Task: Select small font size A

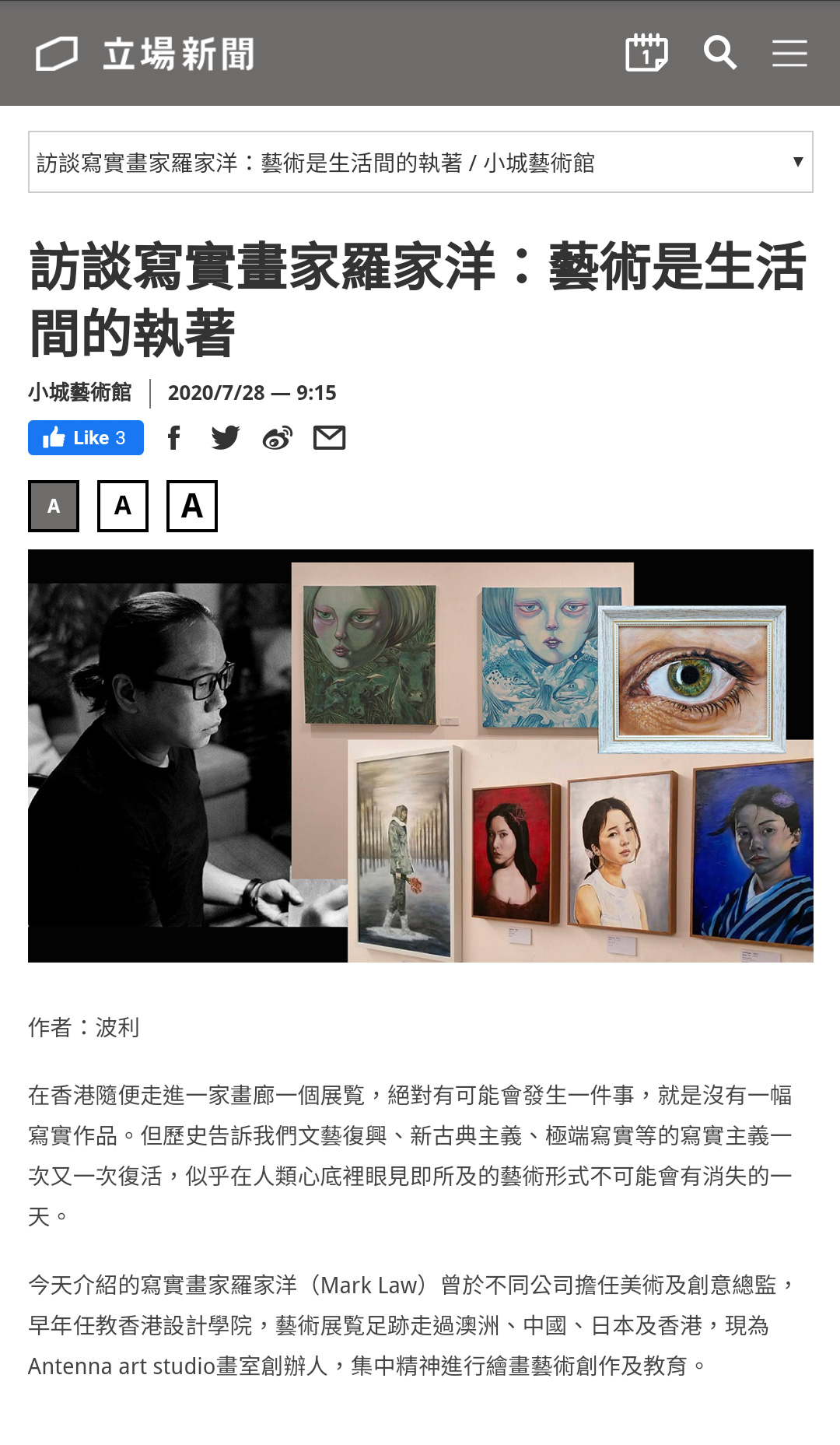Action: [x=54, y=507]
